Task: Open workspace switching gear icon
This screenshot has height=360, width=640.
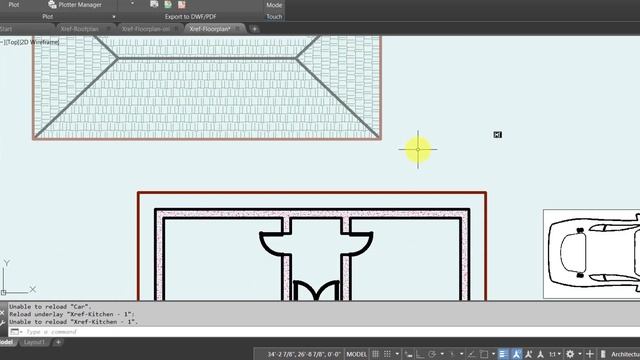Action: point(570,354)
